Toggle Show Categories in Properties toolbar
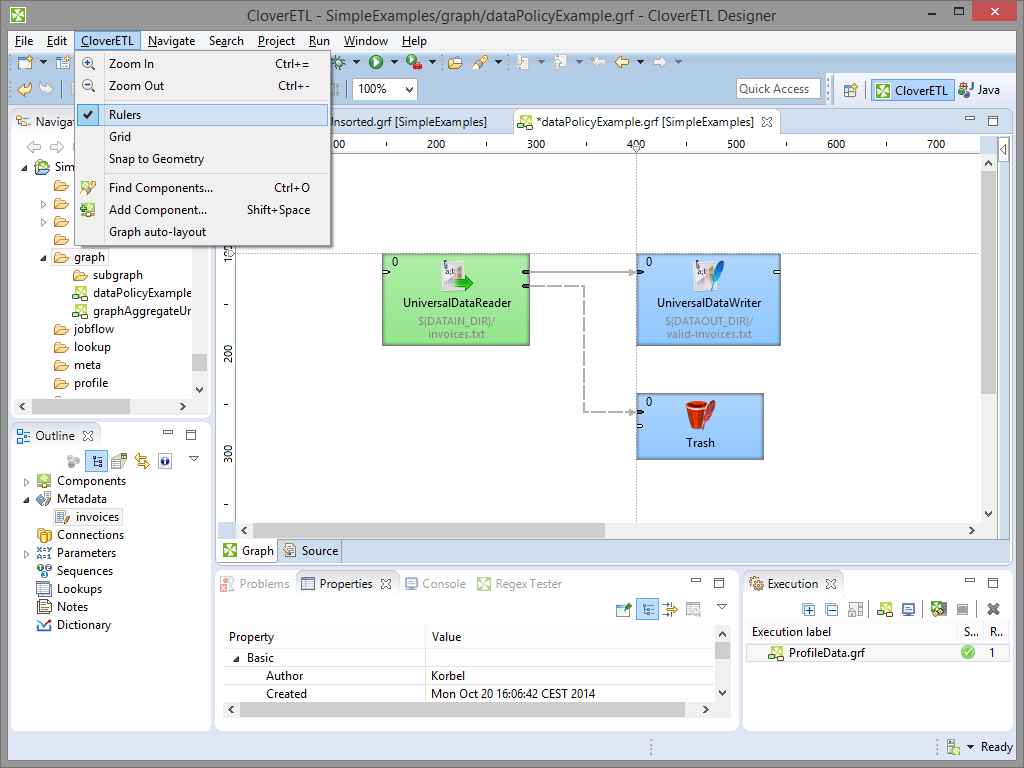This screenshot has width=1024, height=768. 647,610
